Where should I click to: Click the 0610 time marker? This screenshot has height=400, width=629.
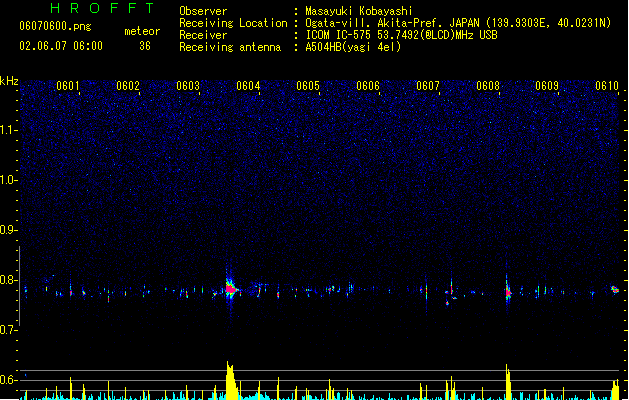pos(607,86)
